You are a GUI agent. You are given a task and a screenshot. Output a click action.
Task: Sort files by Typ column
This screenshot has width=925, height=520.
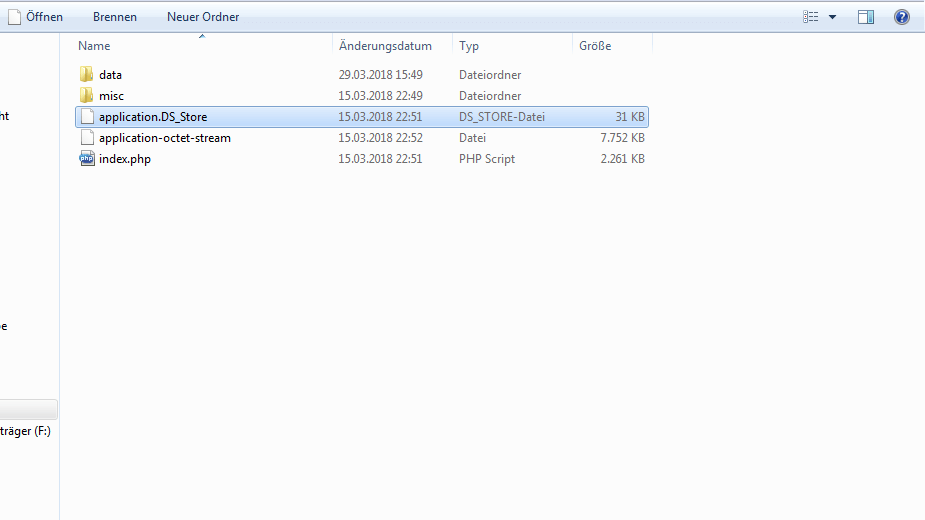pos(469,46)
